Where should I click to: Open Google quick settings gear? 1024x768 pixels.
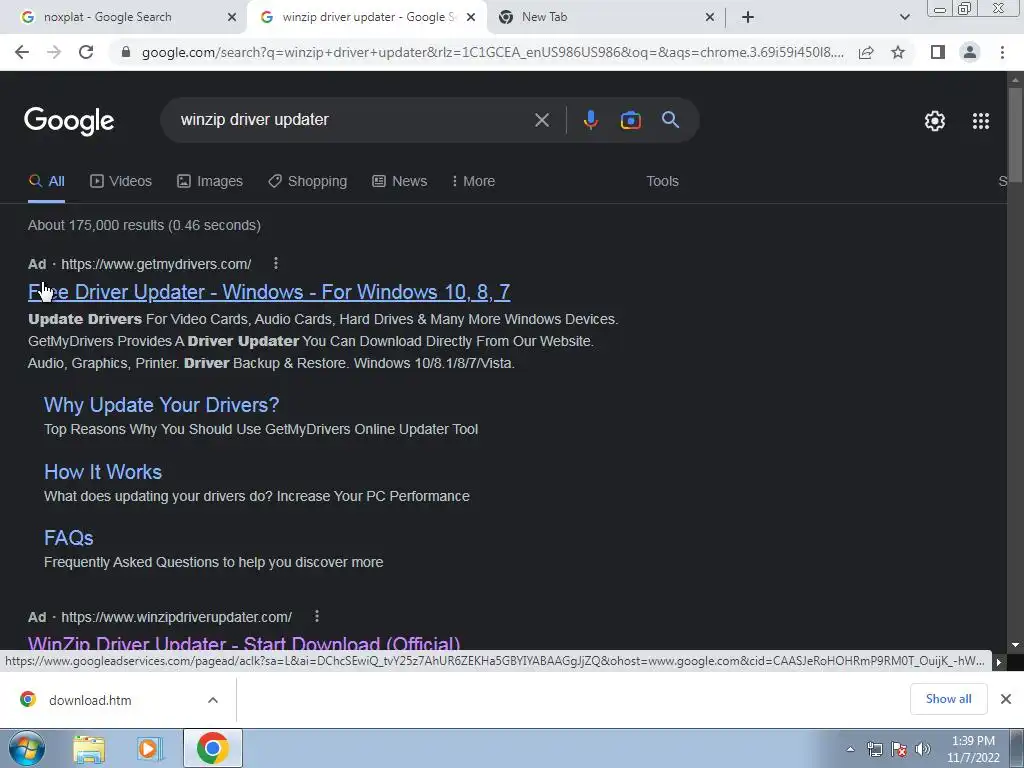coord(935,121)
